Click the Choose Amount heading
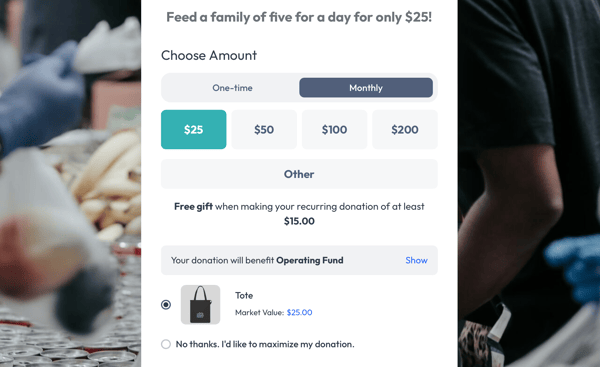The height and width of the screenshot is (367, 600). [x=209, y=55]
